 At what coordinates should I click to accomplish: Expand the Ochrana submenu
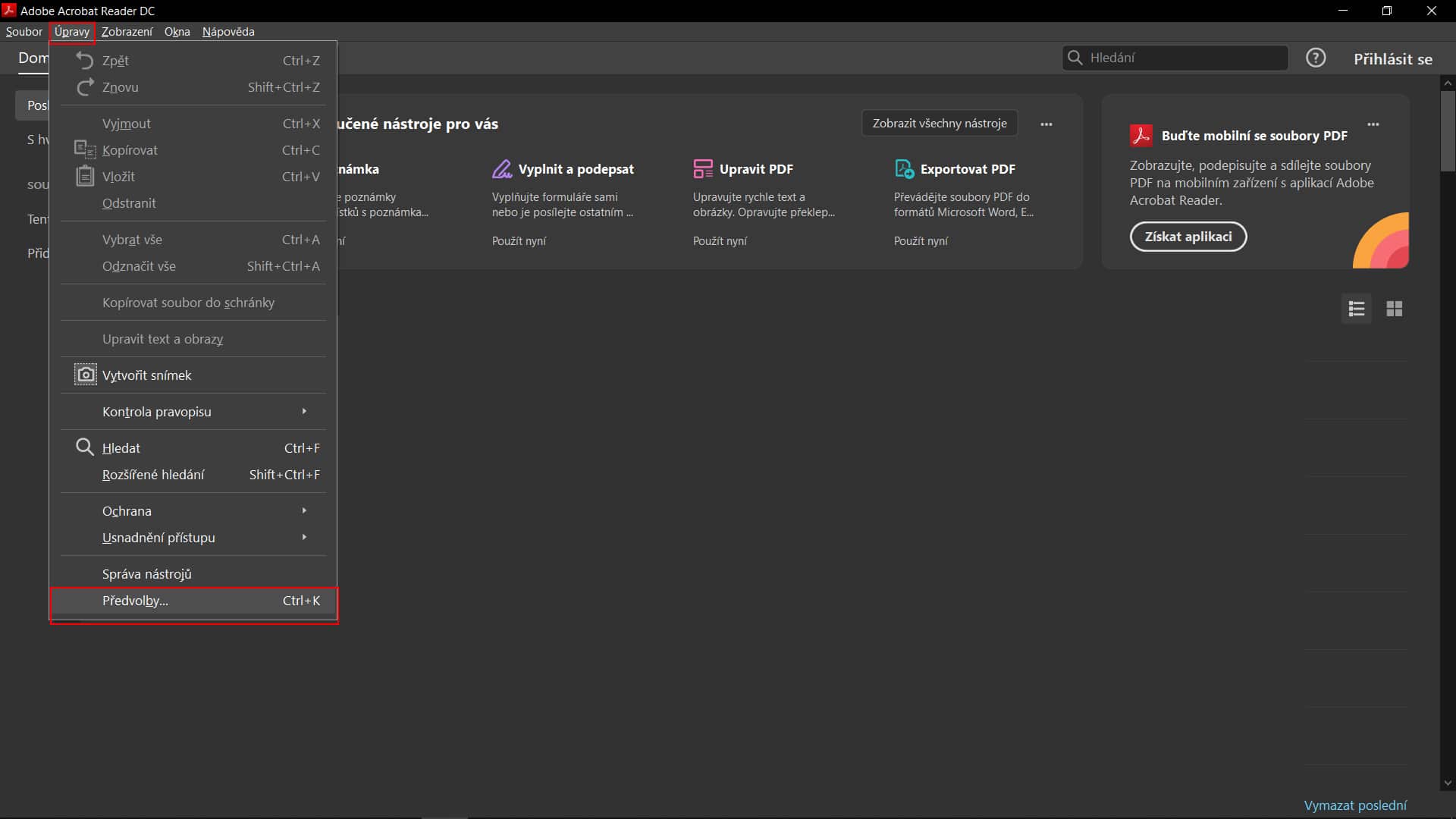(x=193, y=511)
